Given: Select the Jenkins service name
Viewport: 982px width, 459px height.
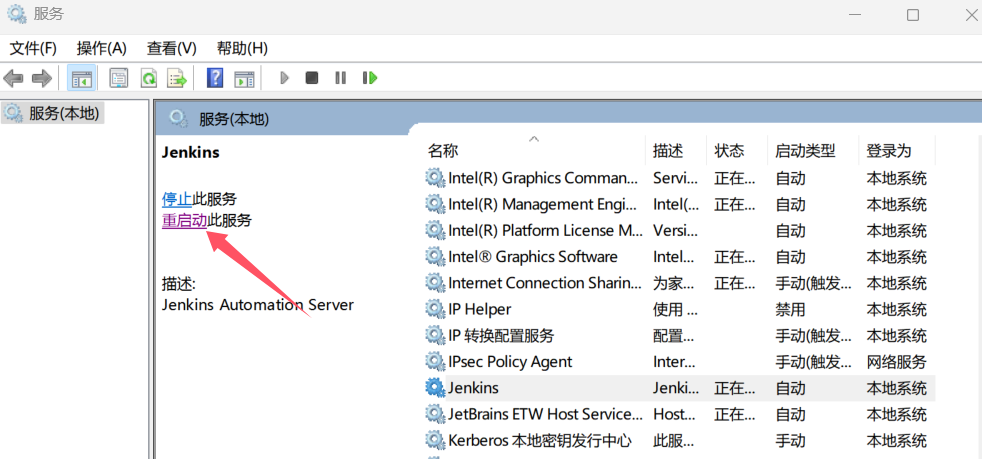Looking at the screenshot, I should 473,388.
